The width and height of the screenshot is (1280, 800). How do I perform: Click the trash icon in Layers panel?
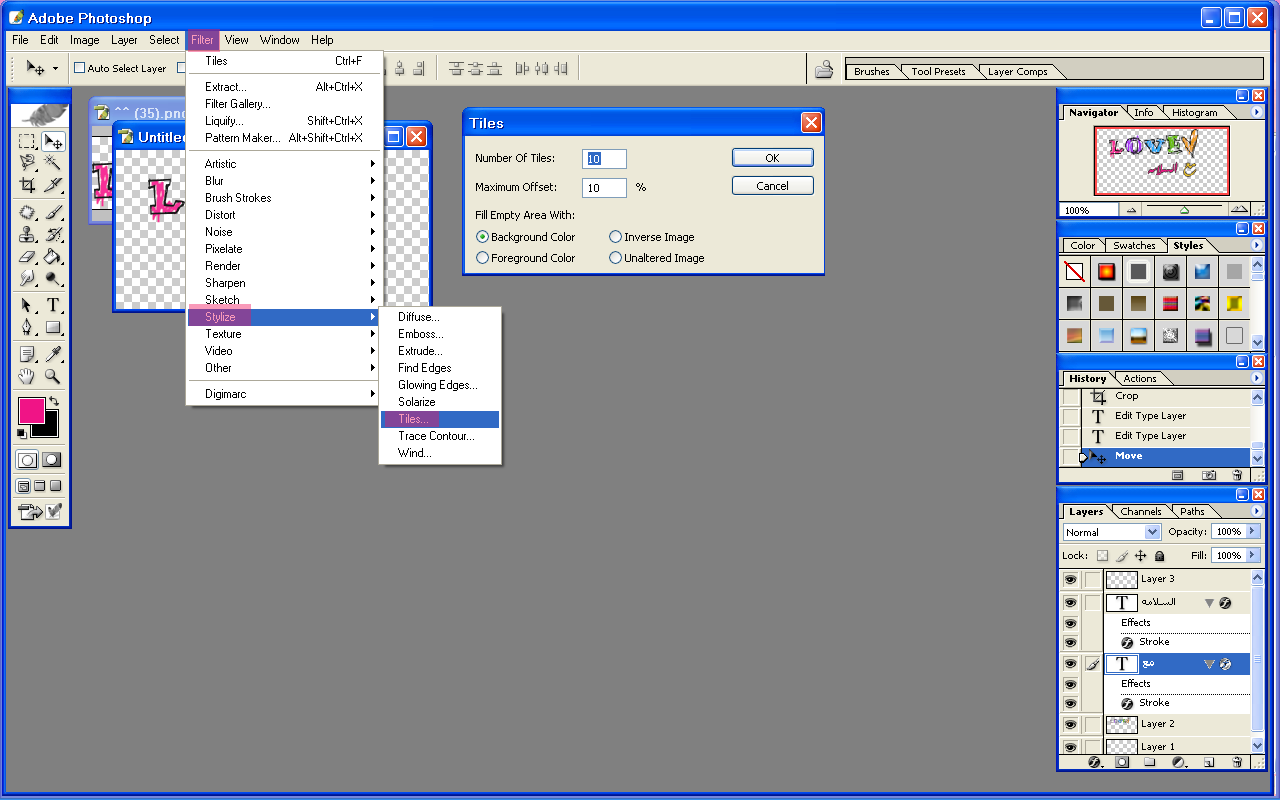[1237, 762]
